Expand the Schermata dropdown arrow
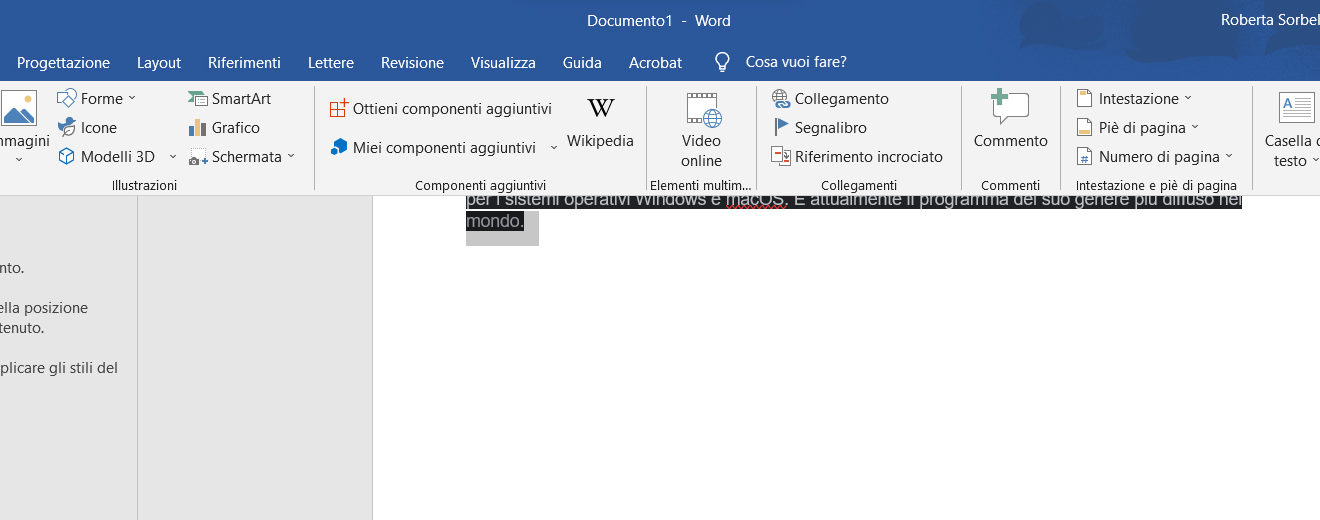The height and width of the screenshot is (520, 1320). coord(291,156)
